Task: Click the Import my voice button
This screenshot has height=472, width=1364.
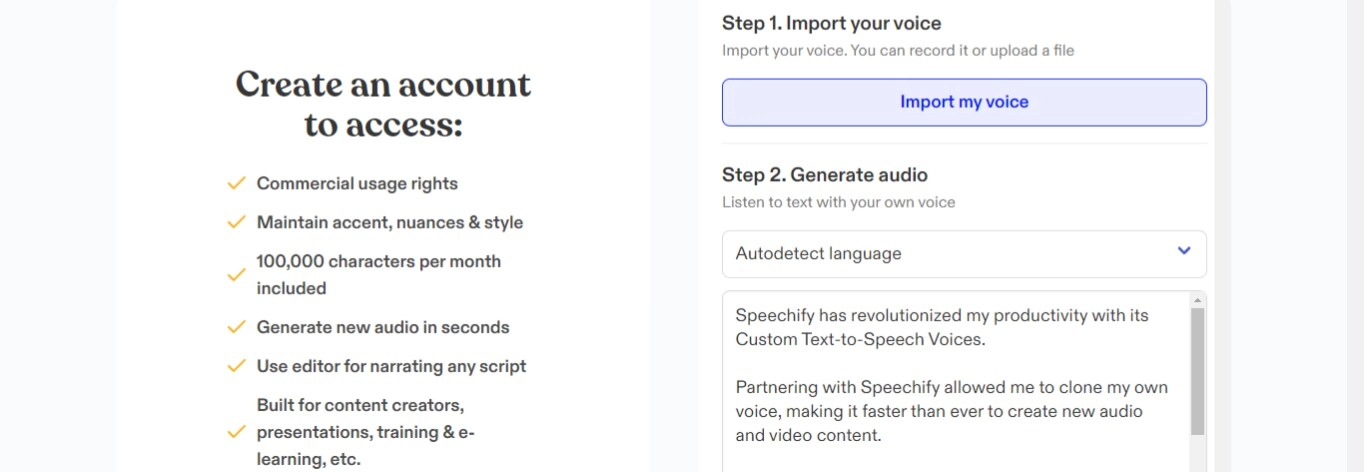Action: tap(964, 102)
